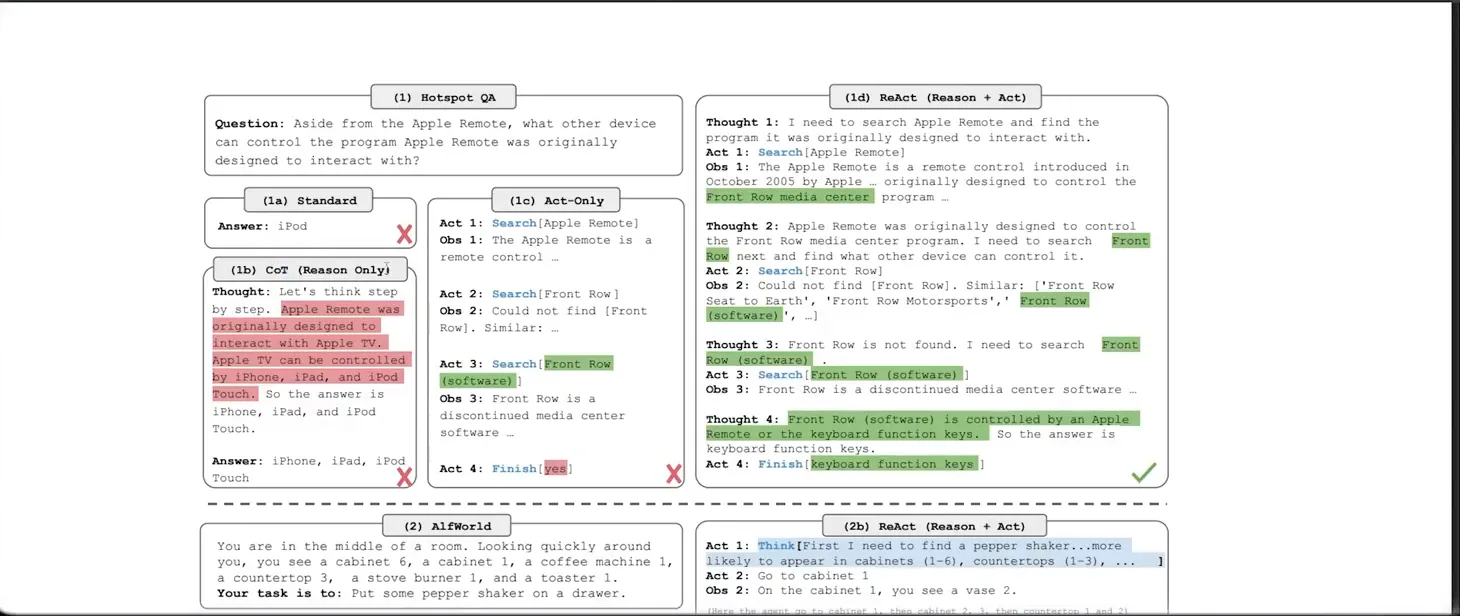
Task: Click green-highlighted "Front Row media center" in Obs 1
Action: pos(790,197)
